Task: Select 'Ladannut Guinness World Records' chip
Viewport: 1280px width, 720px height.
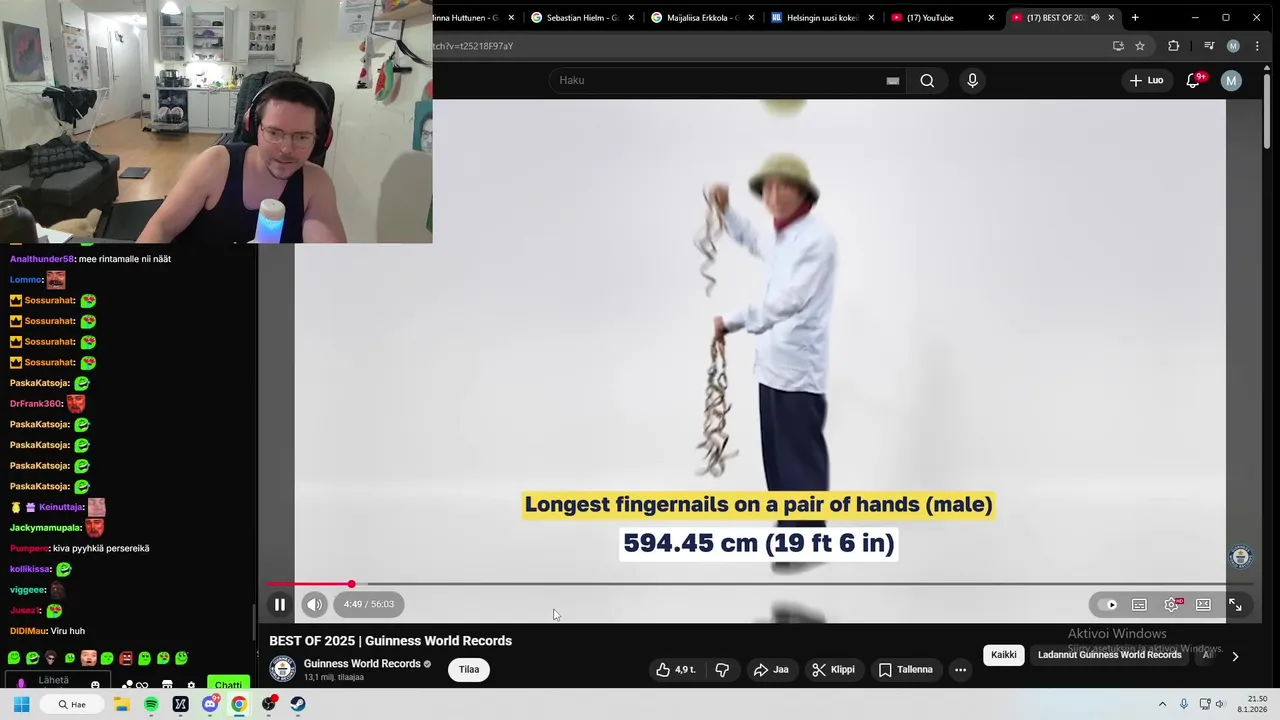Action: (x=1109, y=655)
